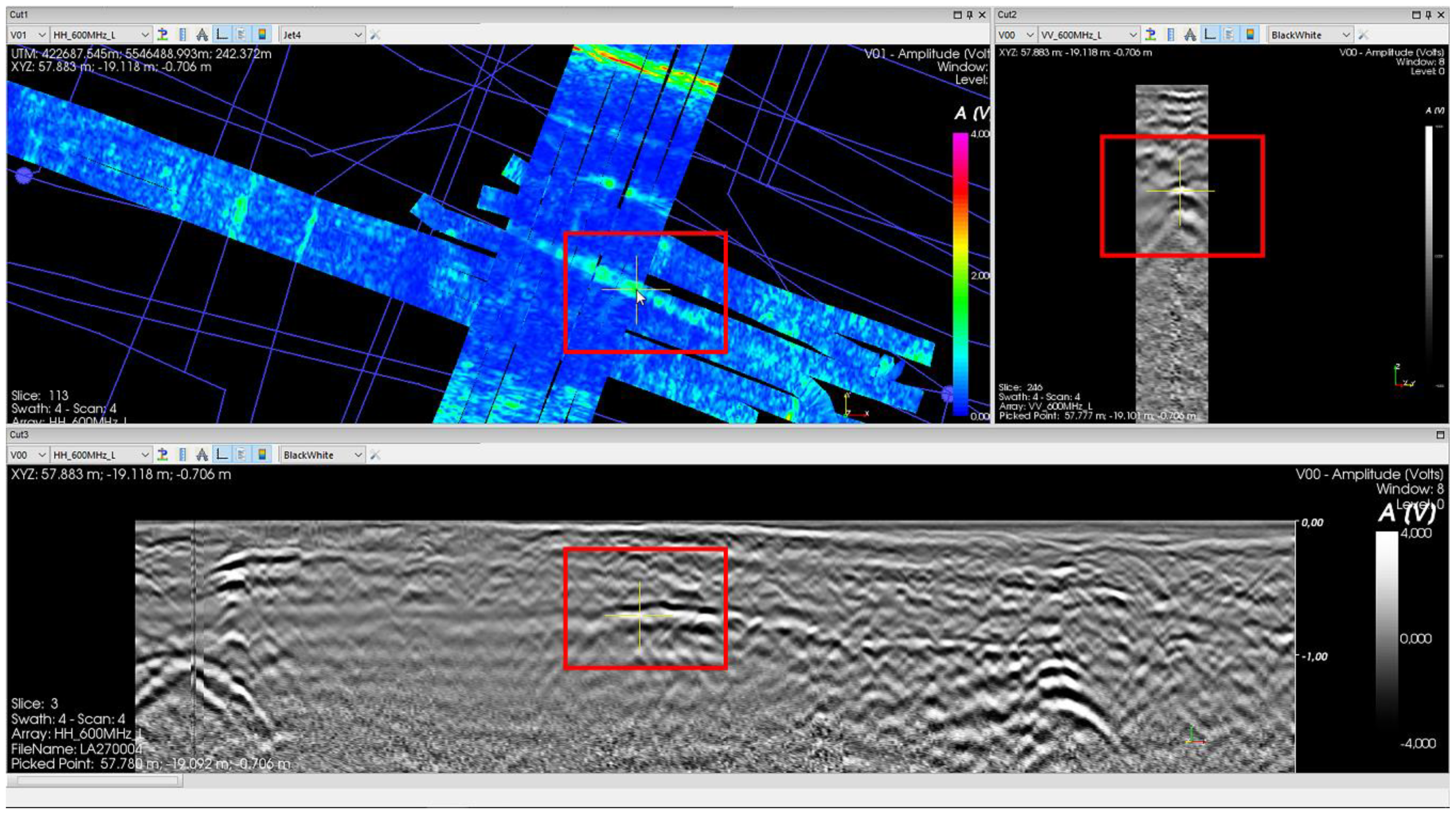Click the 'Slice: 113' label in Cut1
The width and height of the screenshot is (1456, 816).
coord(40,395)
